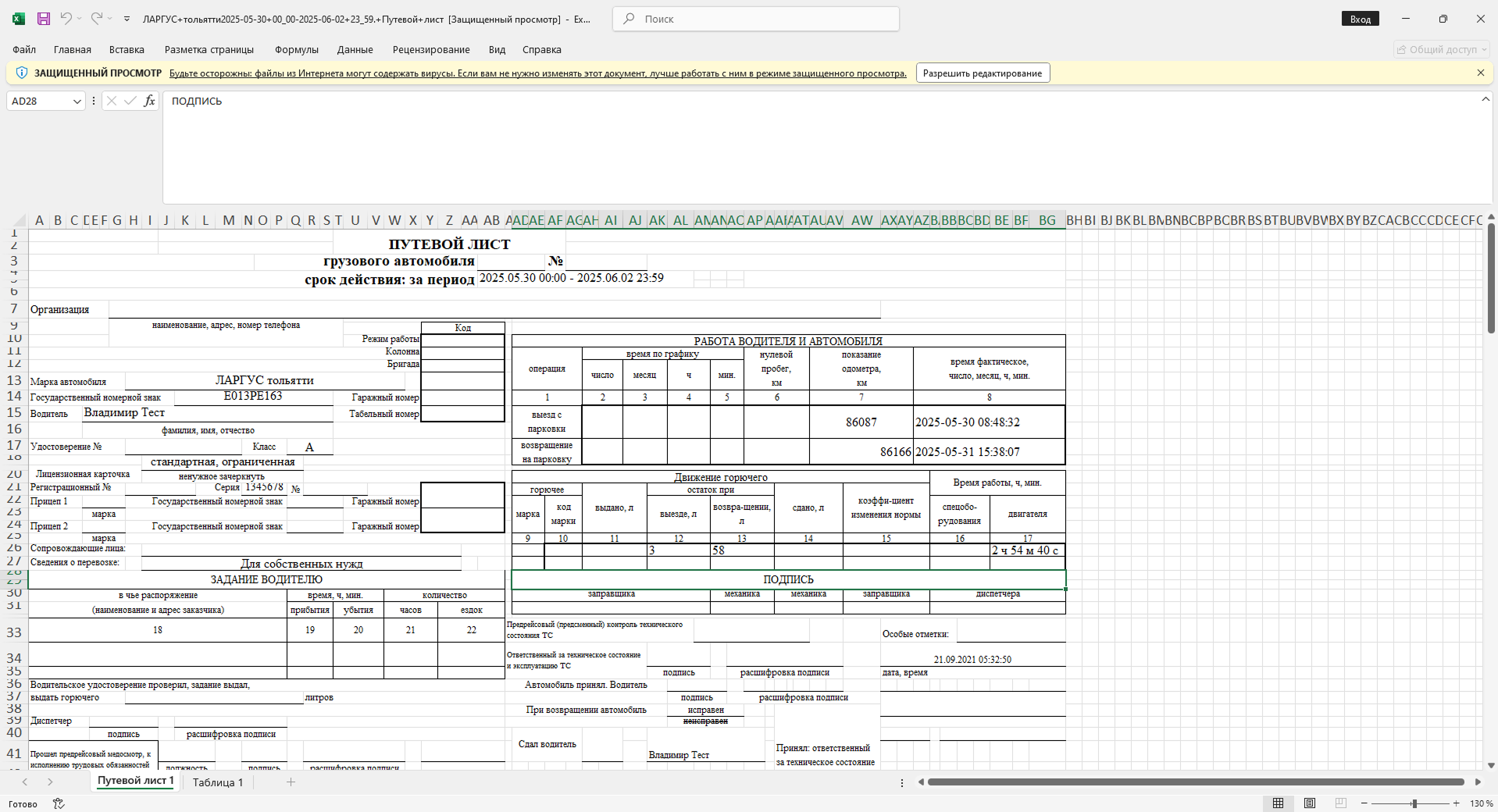
Task: Click the zoom slider handle
Action: [x=1414, y=803]
